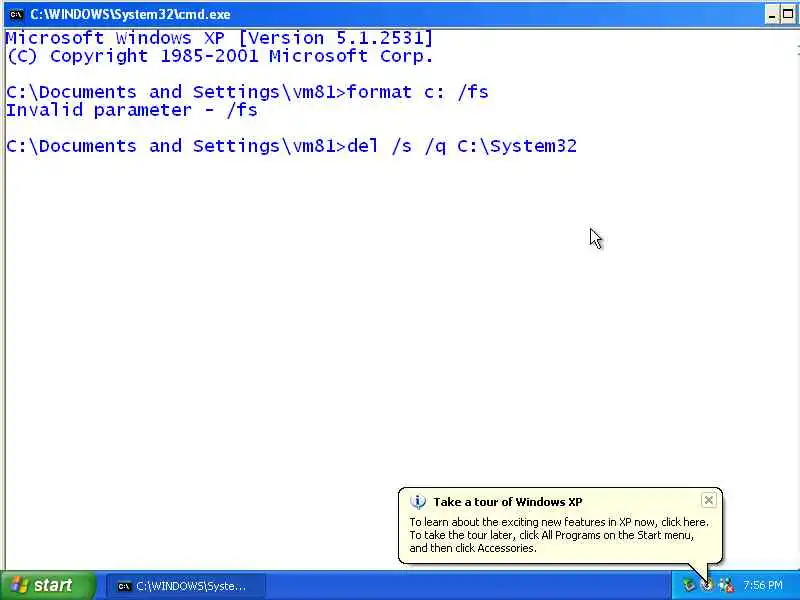The width and height of the screenshot is (800, 600).
Task: Maximize the cmd.exe window
Action: pyautogui.click(x=789, y=15)
